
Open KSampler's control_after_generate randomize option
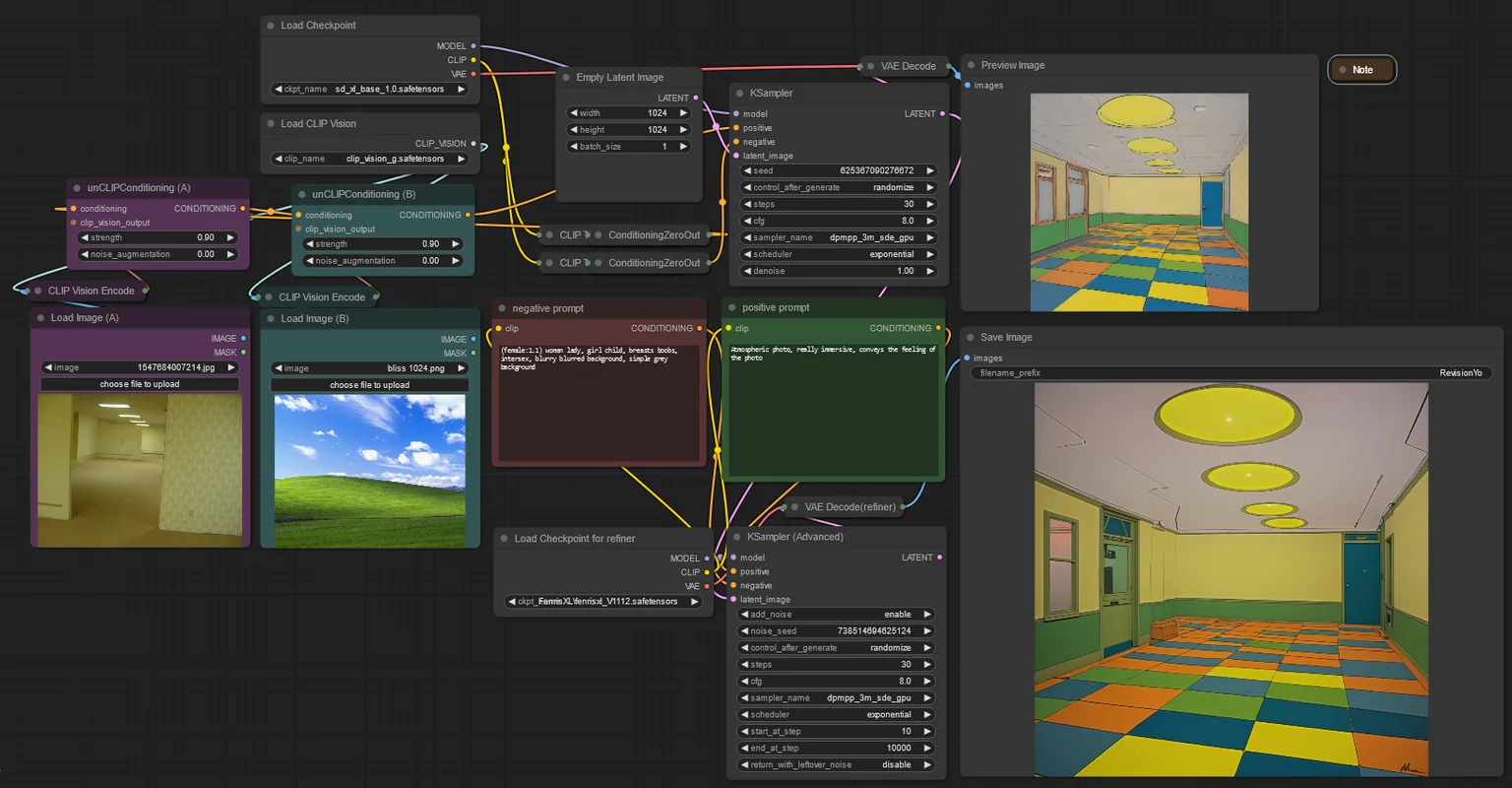click(839, 187)
